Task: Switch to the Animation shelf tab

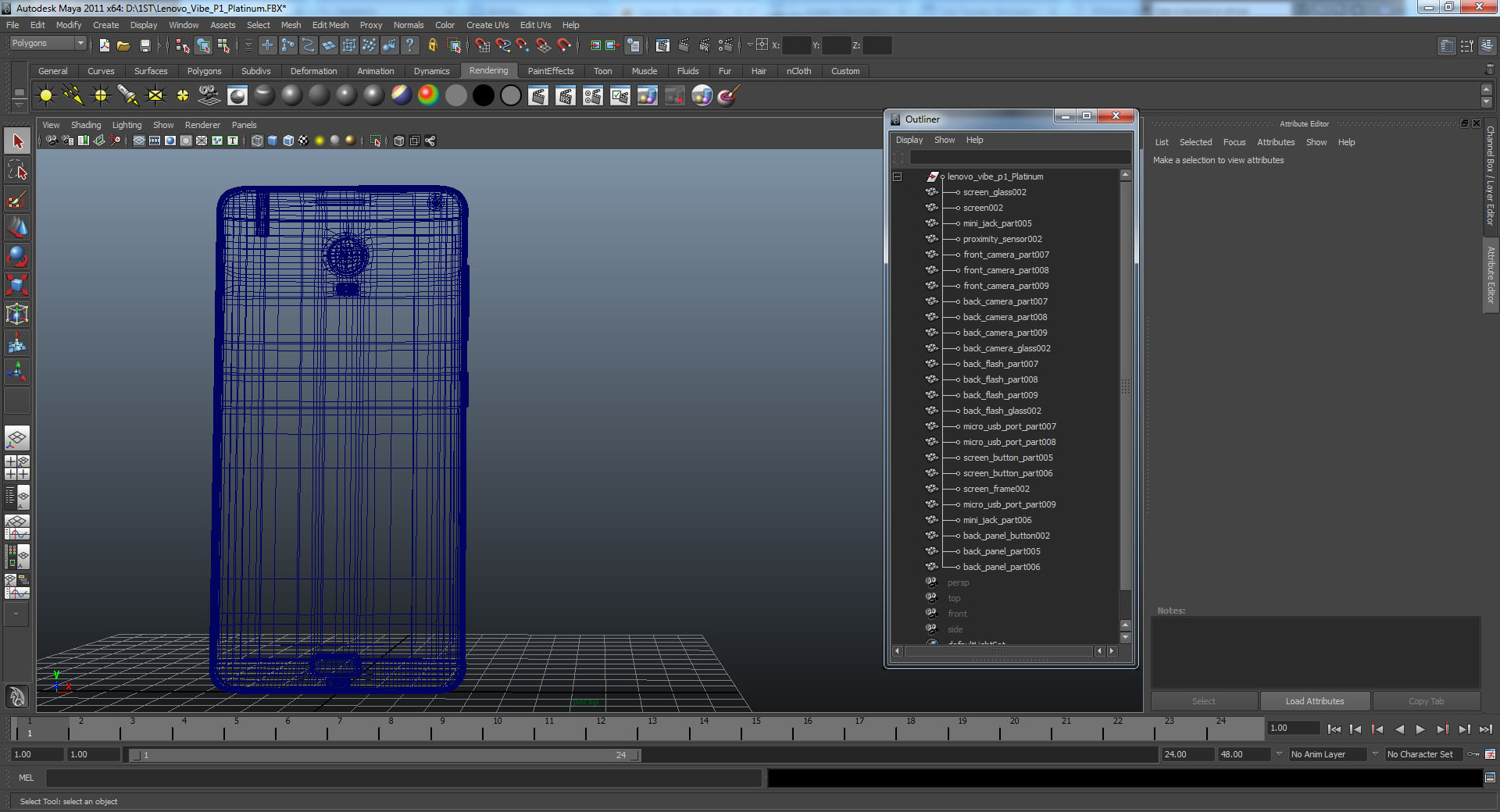Action: click(x=376, y=71)
